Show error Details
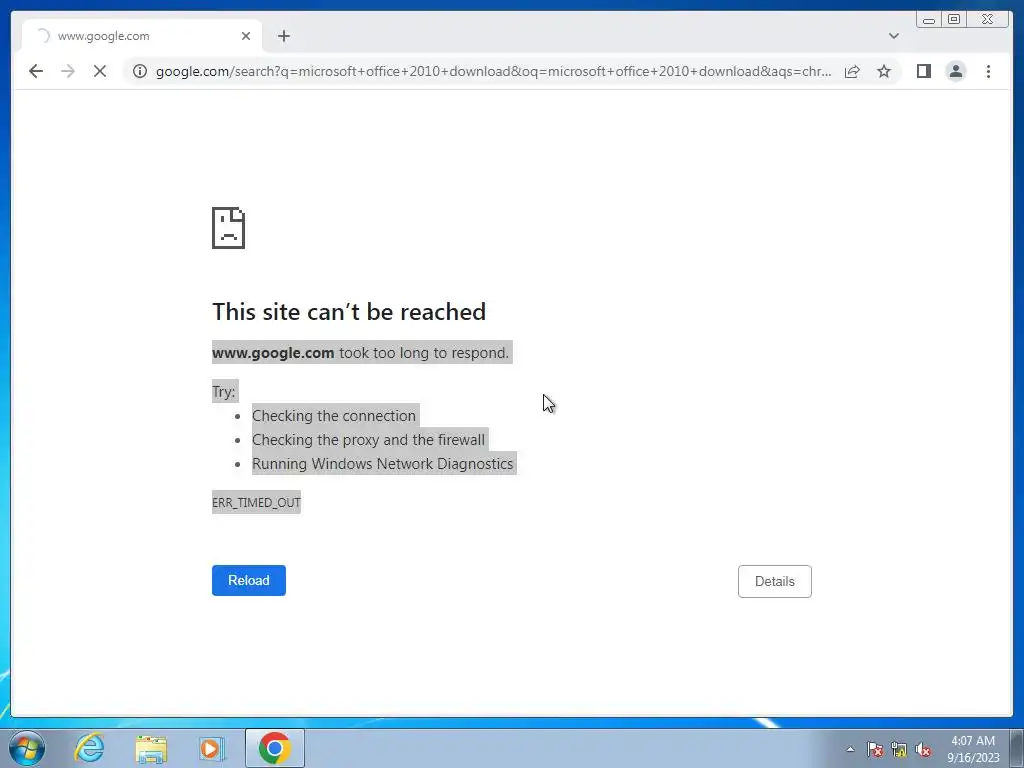This screenshot has width=1024, height=768. click(775, 581)
